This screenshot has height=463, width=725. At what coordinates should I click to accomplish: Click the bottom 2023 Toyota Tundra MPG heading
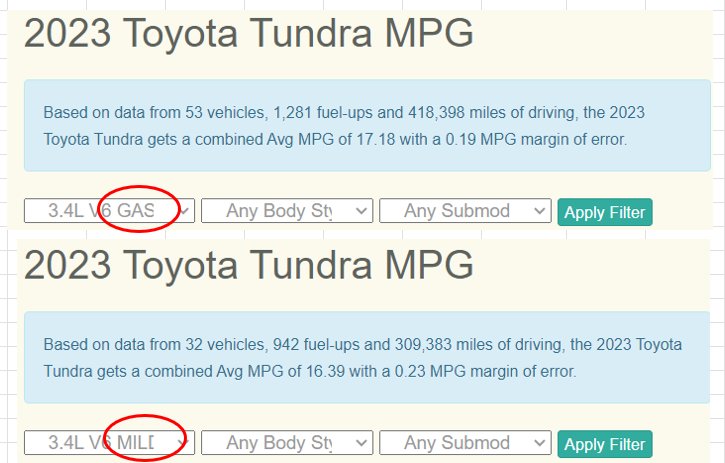point(249,265)
